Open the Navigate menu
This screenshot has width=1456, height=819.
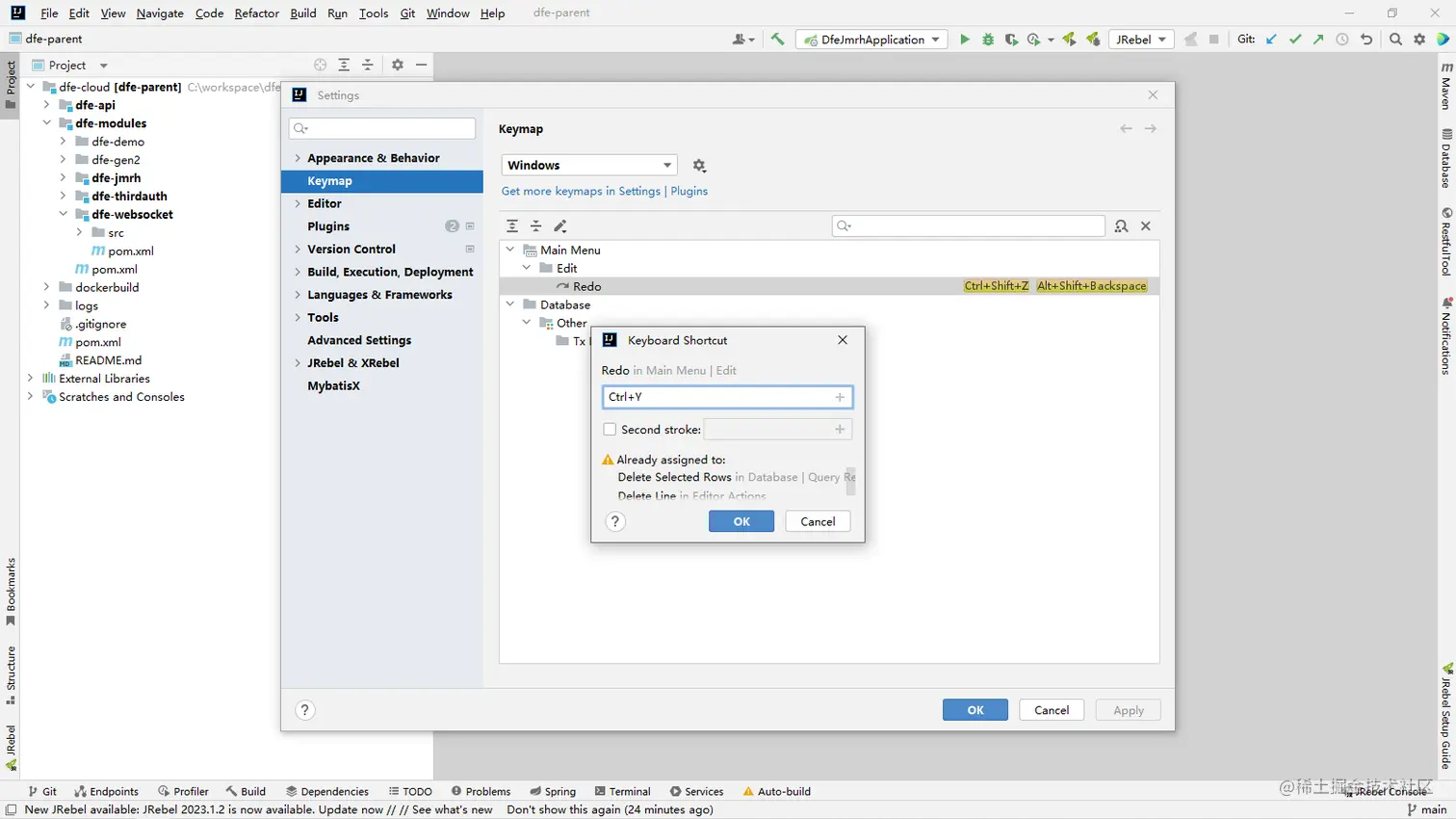(x=160, y=13)
